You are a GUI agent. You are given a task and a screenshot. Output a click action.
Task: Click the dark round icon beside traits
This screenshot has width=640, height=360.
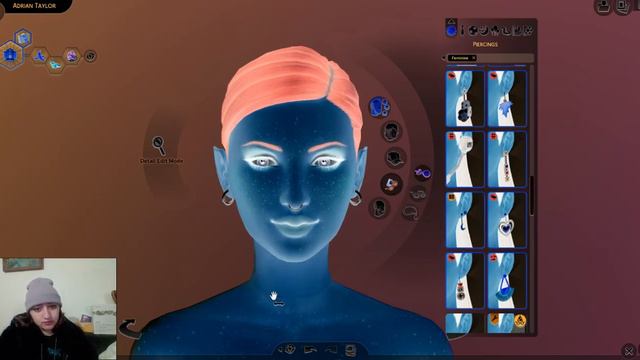pos(90,56)
